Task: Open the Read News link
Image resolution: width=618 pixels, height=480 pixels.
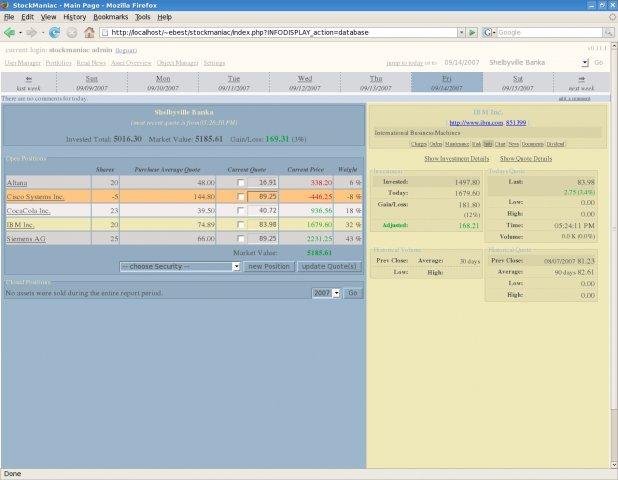Action: click(91, 63)
